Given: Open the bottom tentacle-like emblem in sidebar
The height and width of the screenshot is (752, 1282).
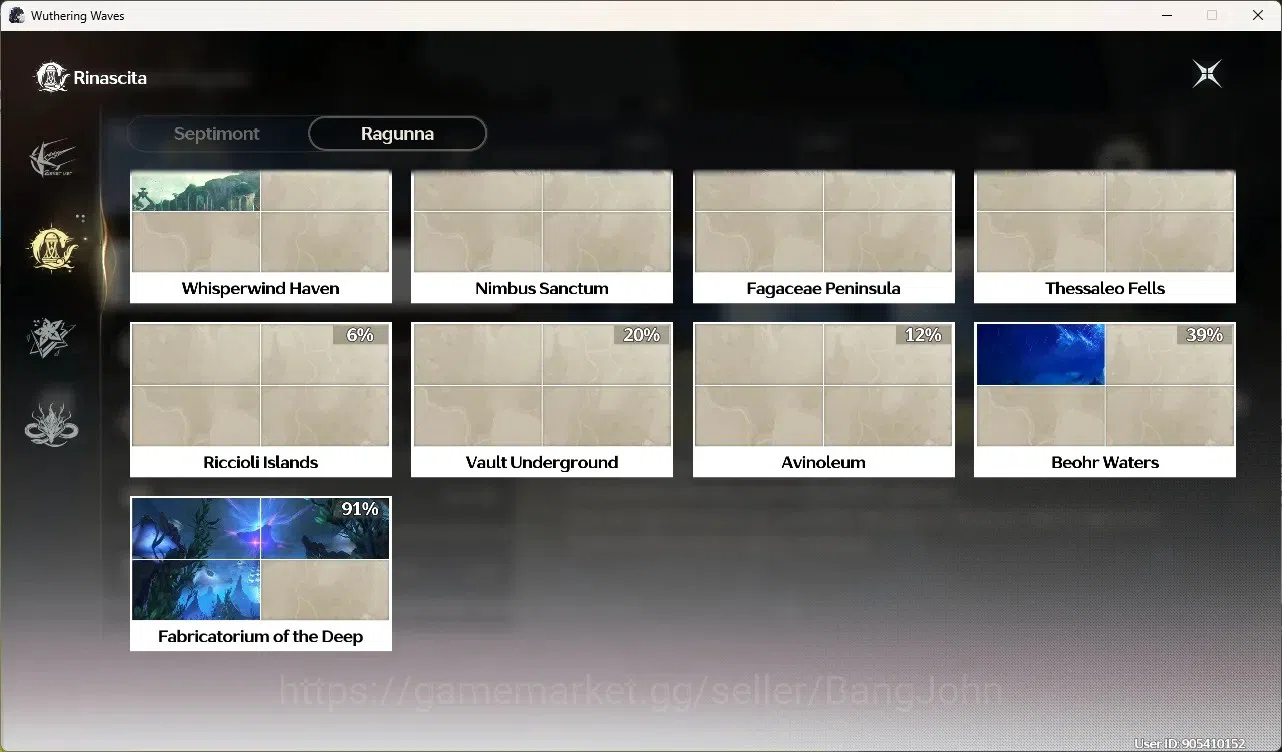Looking at the screenshot, I should (x=52, y=425).
